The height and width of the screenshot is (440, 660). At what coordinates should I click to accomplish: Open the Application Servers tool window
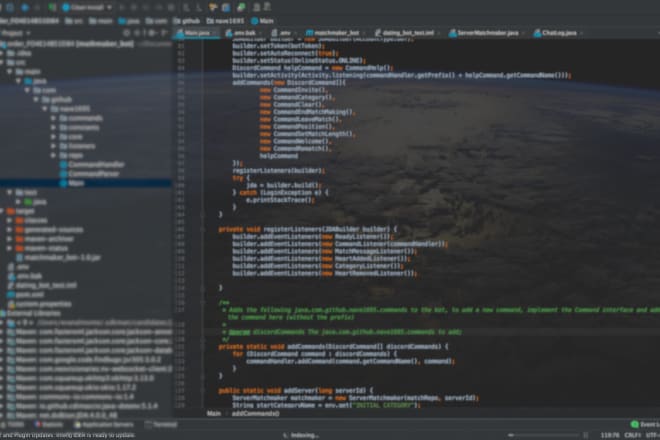coord(104,424)
